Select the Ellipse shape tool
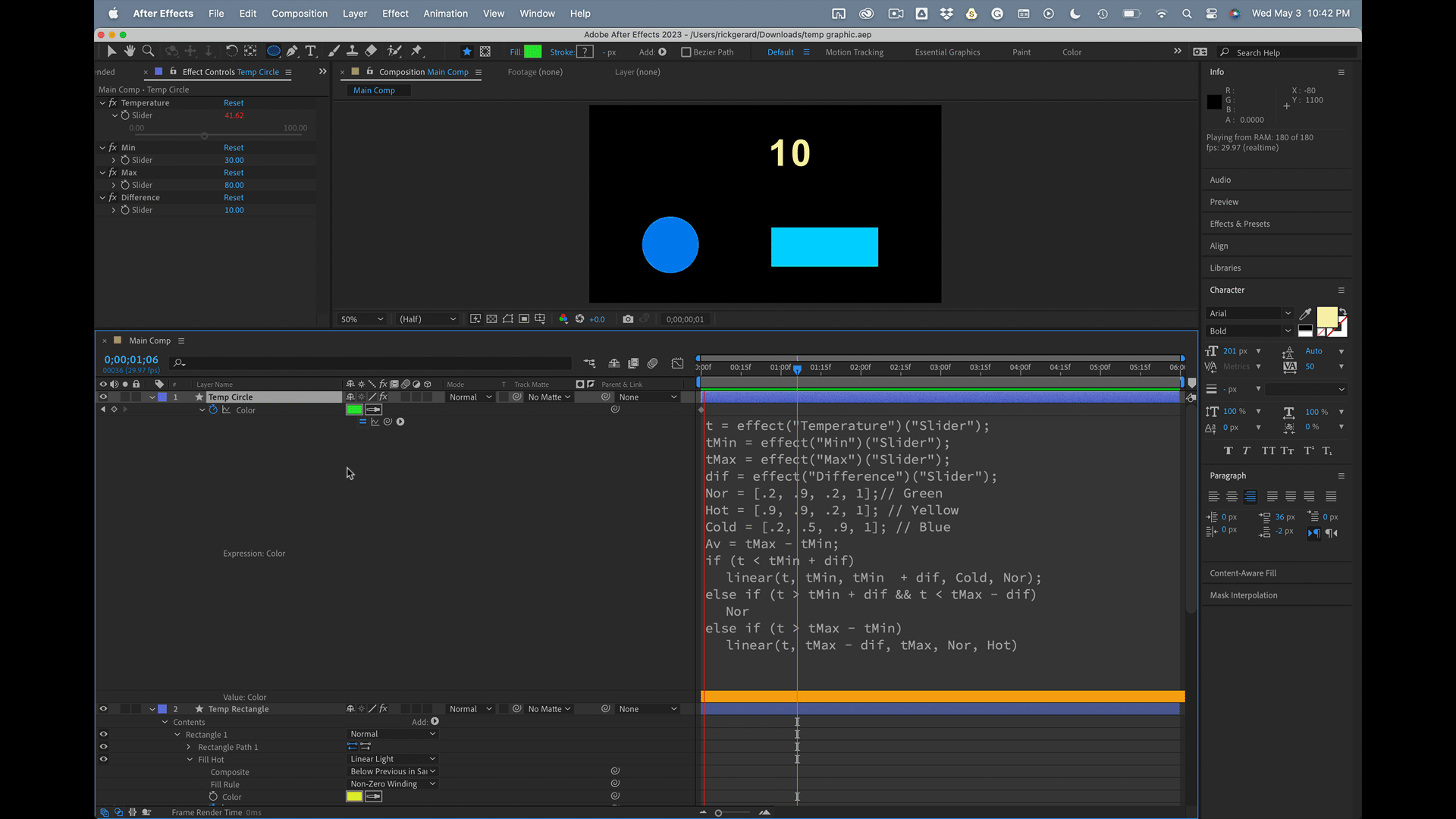The height and width of the screenshot is (819, 1456). pyautogui.click(x=273, y=51)
